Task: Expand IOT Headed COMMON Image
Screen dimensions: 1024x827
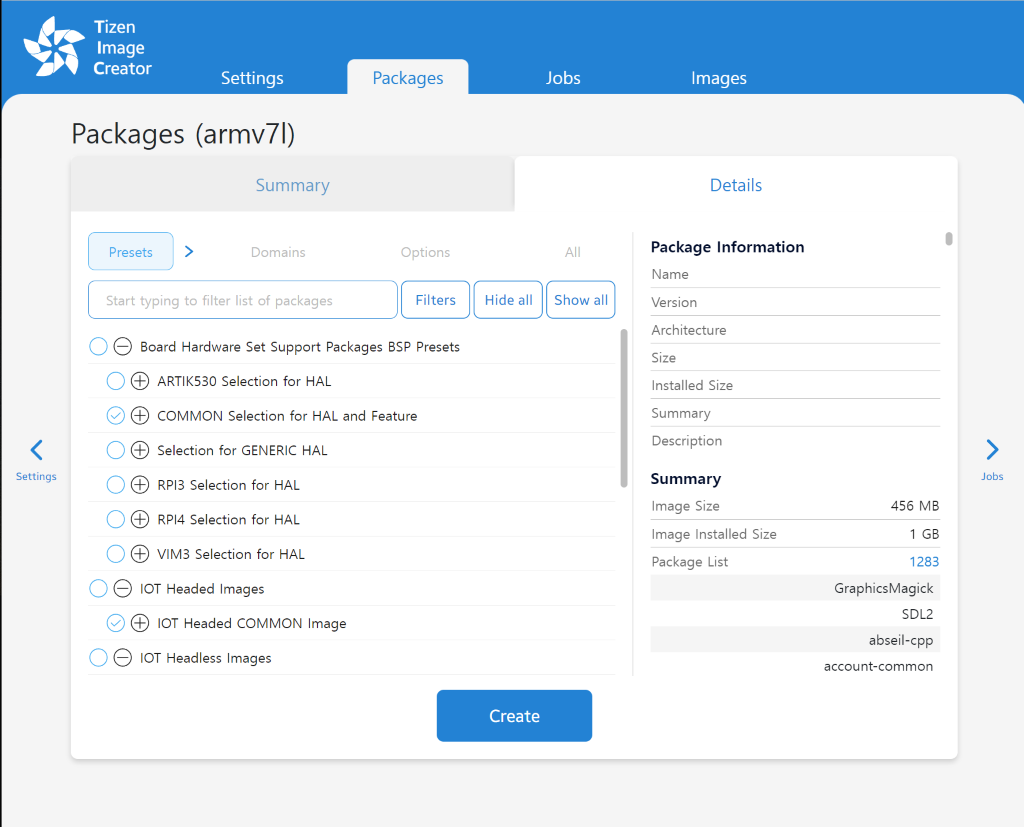Action: pos(139,622)
